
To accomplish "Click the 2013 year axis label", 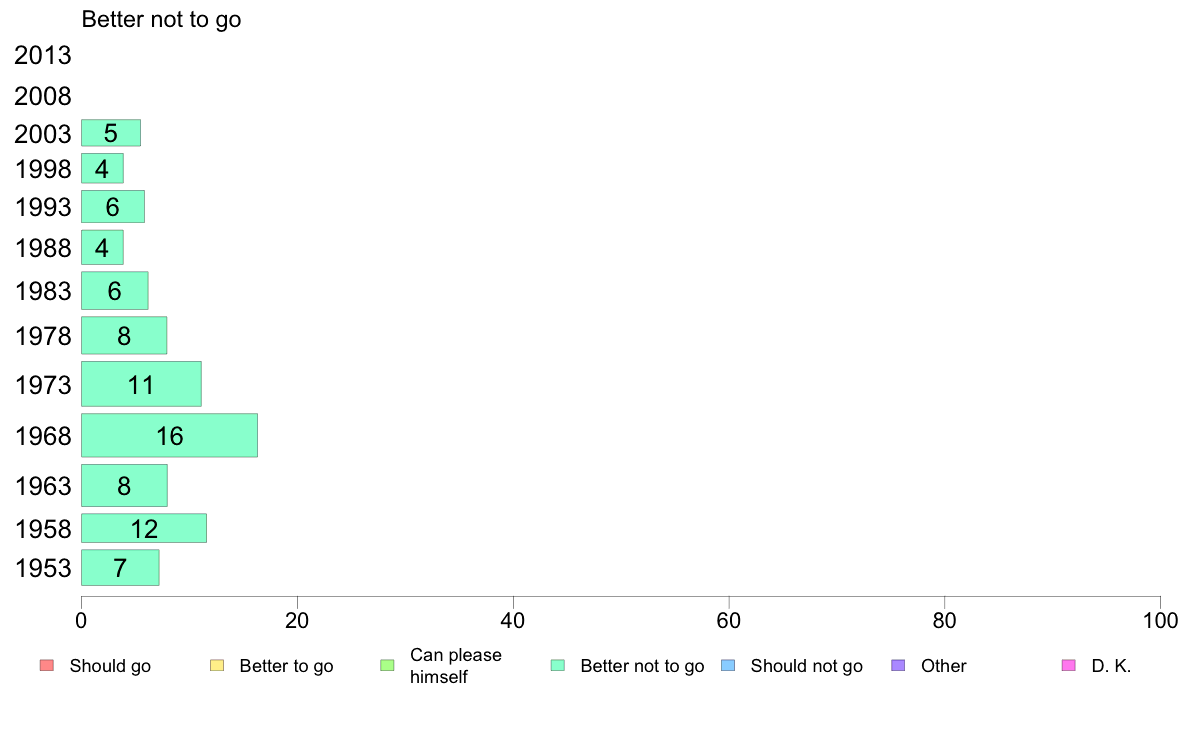I will [43, 56].
